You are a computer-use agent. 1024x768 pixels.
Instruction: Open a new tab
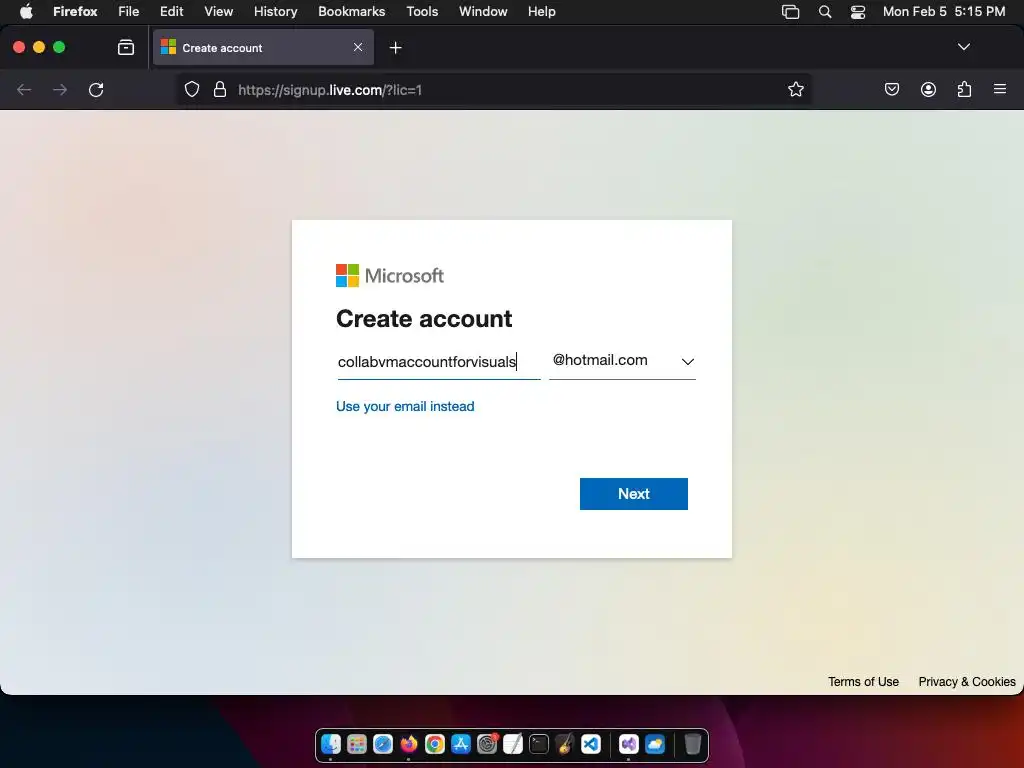click(x=395, y=48)
